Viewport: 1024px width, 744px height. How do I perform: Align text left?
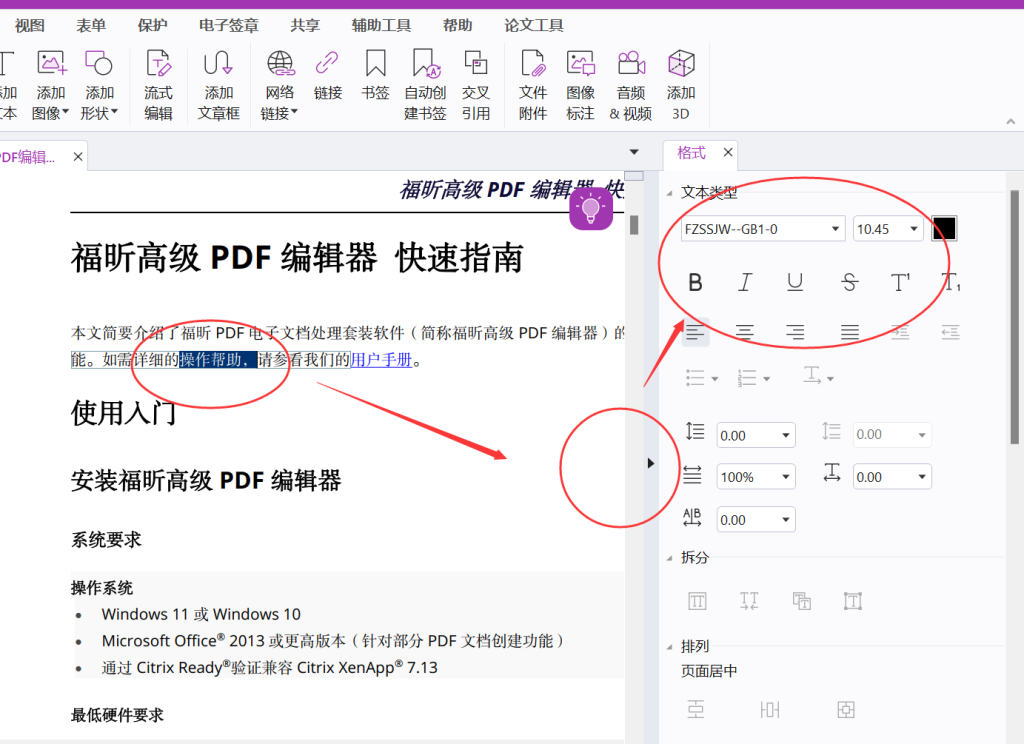695,332
